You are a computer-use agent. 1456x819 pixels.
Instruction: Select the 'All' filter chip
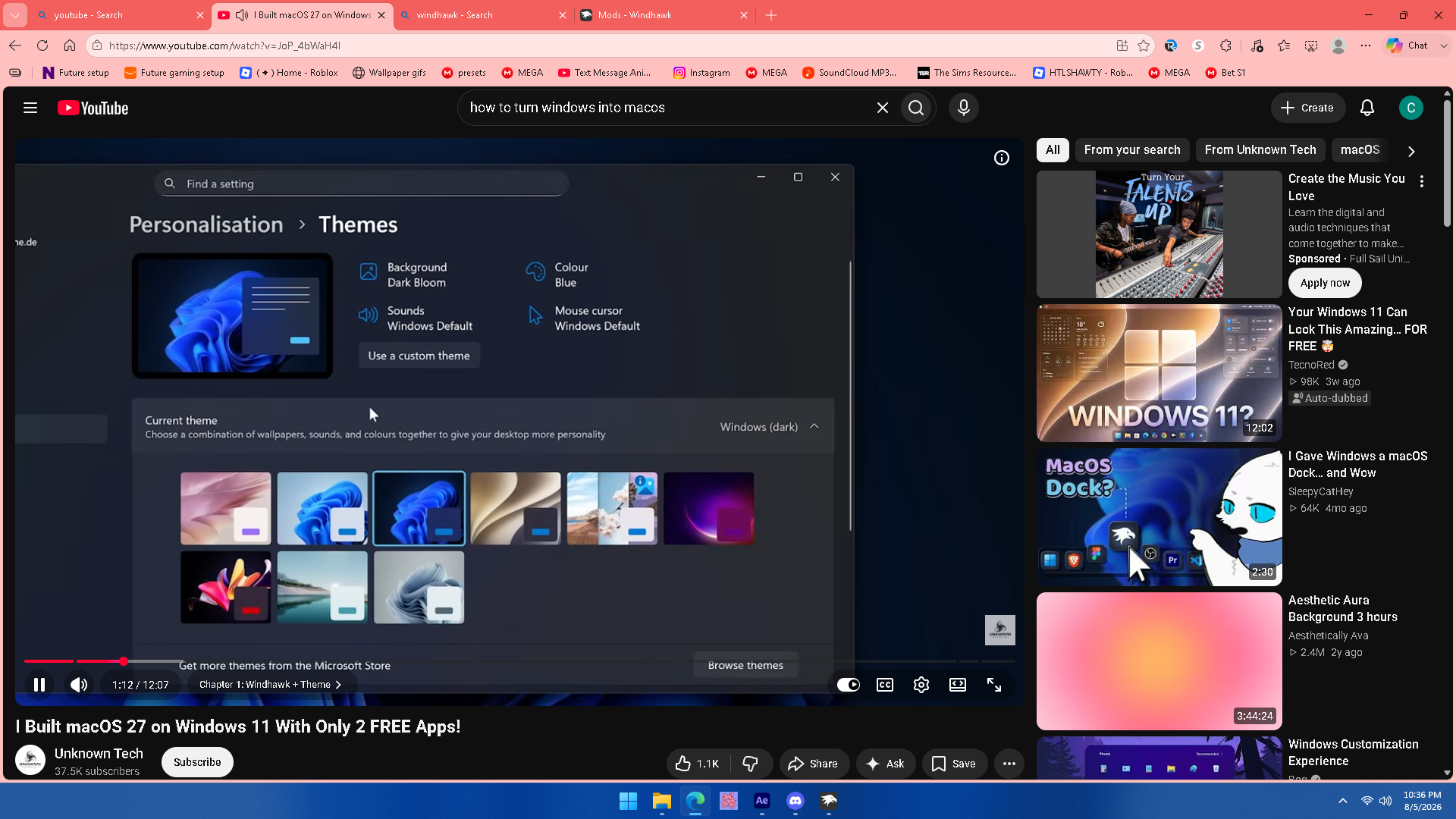pos(1053,150)
